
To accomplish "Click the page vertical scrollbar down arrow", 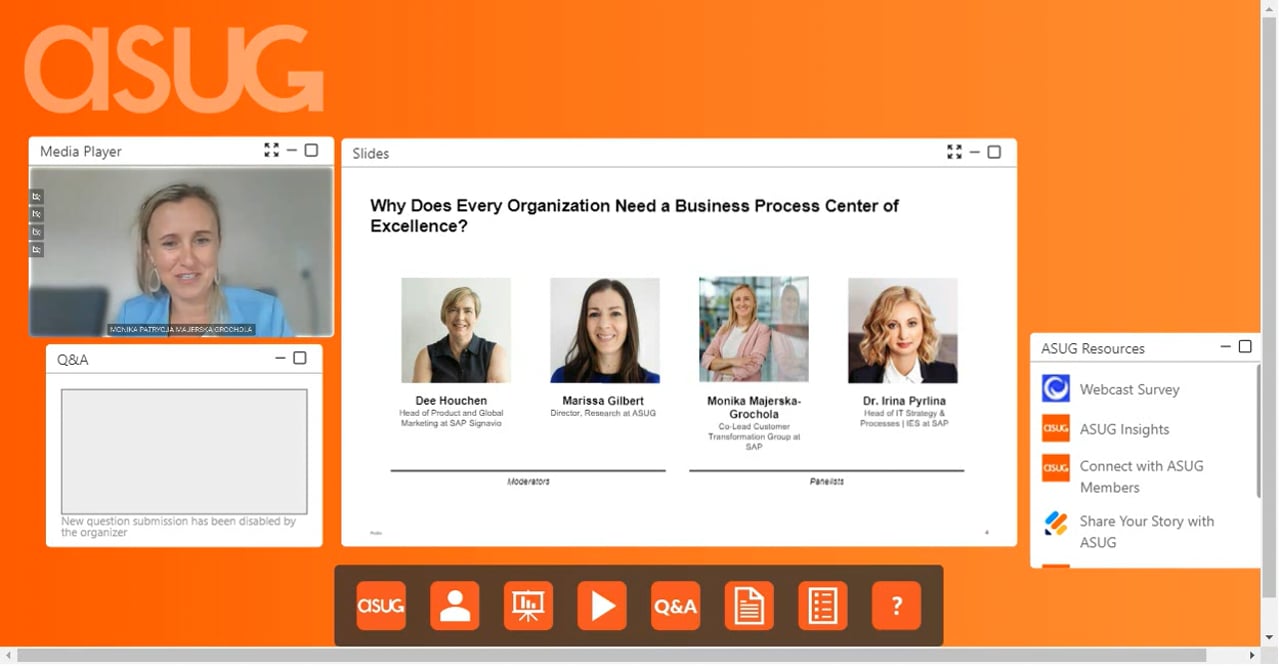I will pyautogui.click(x=1269, y=637).
